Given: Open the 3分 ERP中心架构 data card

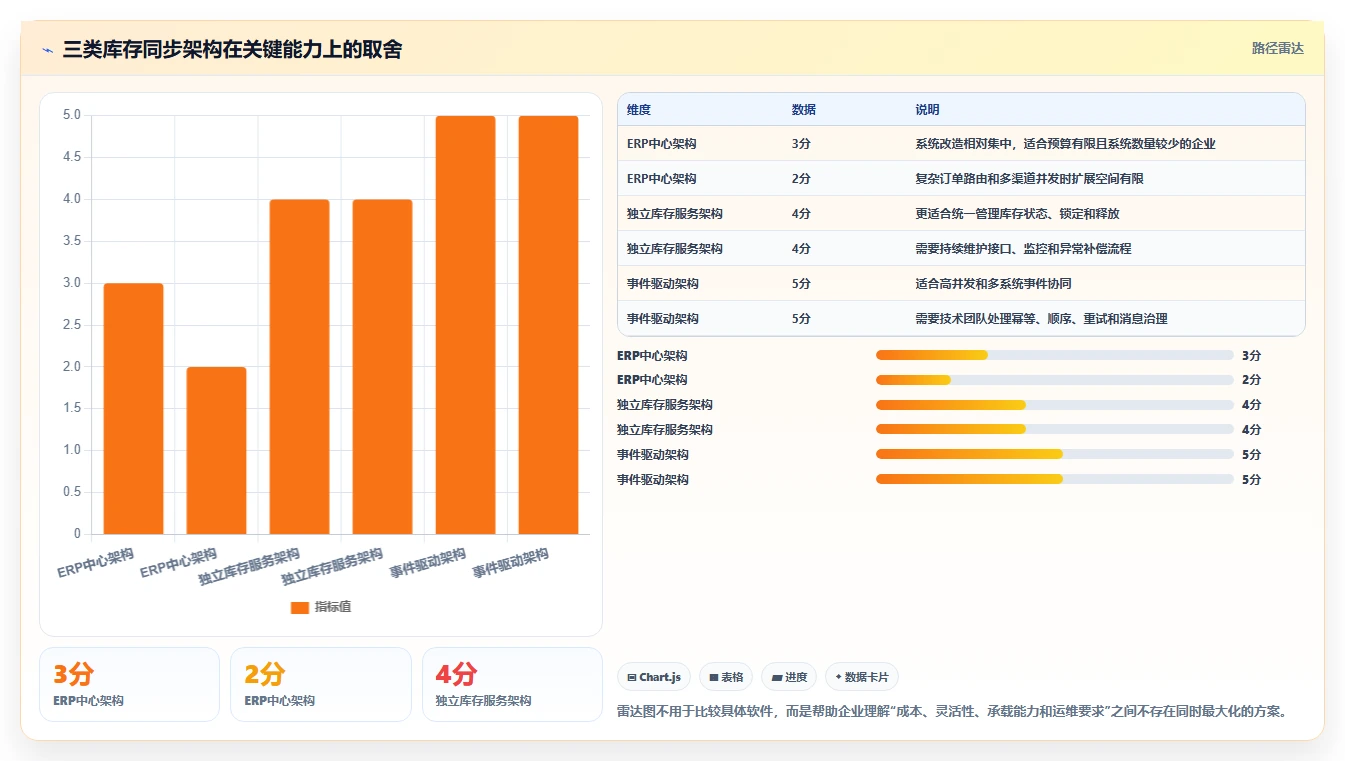Looking at the screenshot, I should pyautogui.click(x=129, y=684).
